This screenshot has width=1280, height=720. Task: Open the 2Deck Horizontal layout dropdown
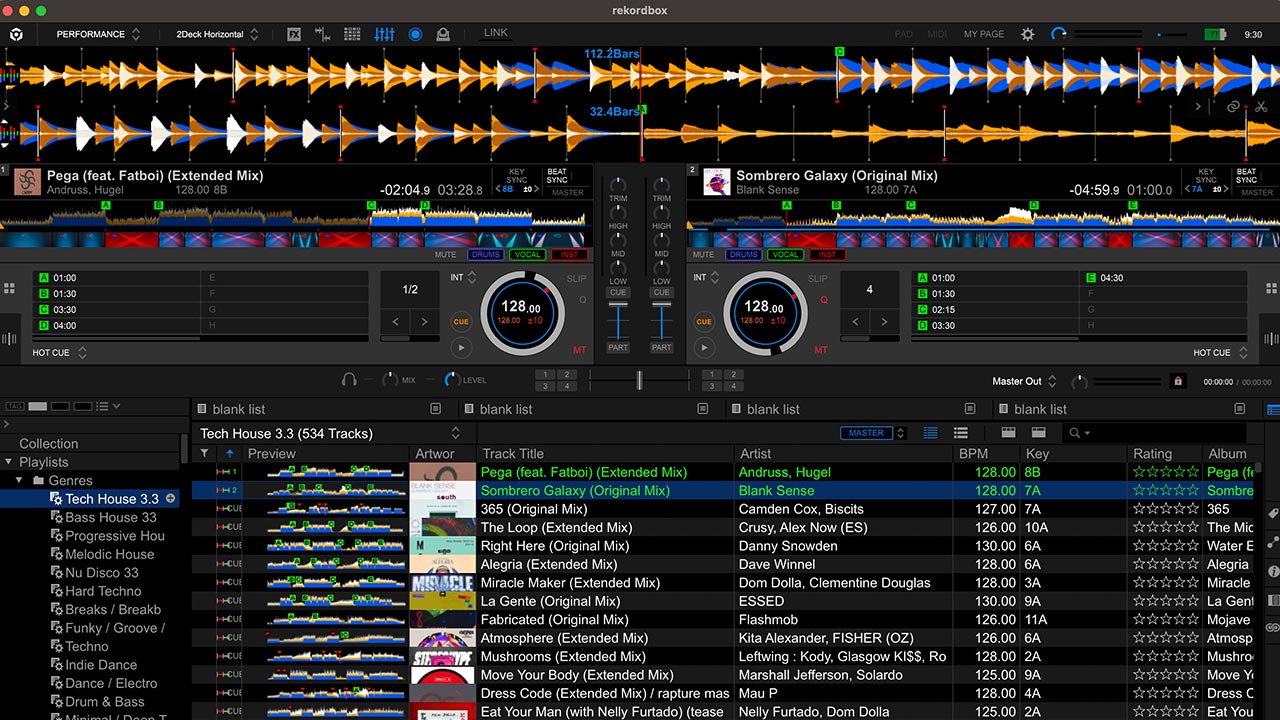coord(217,34)
